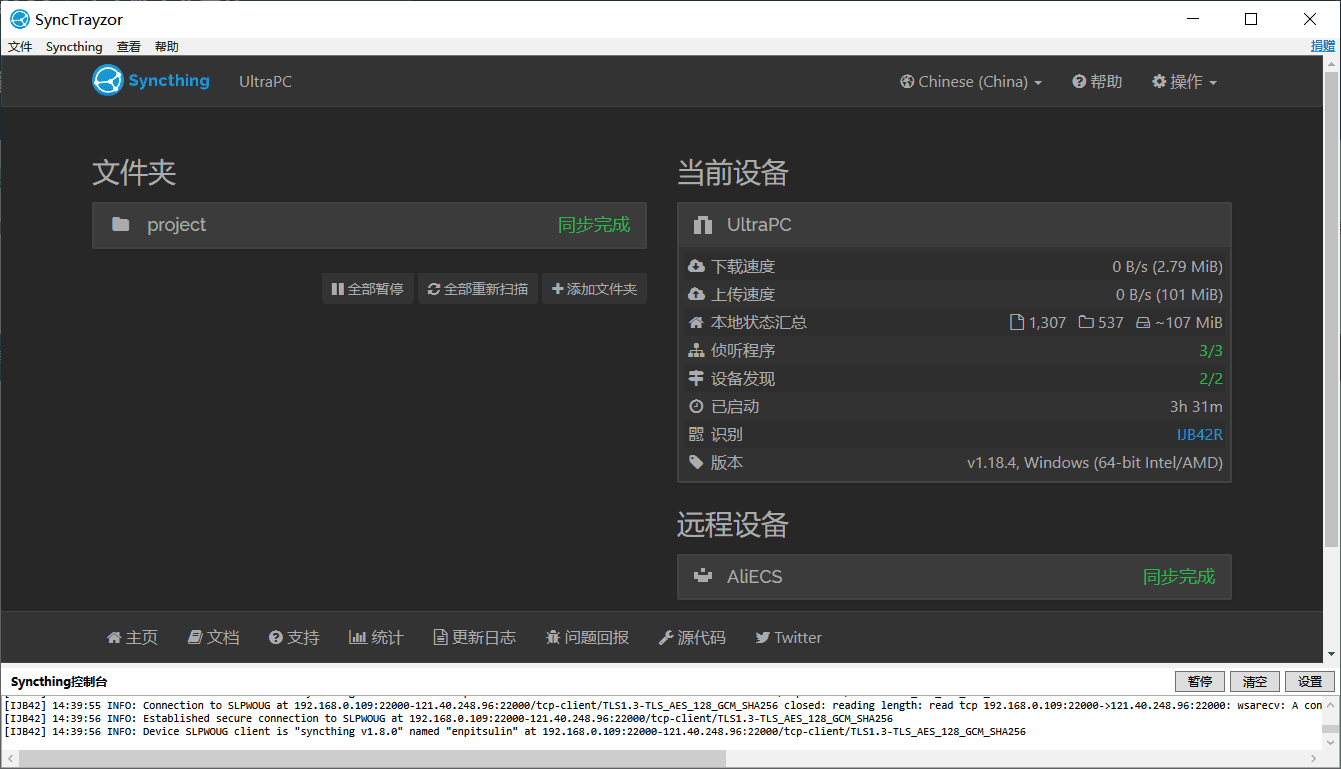Click the clock icon beside 已启动

pyautogui.click(x=697, y=407)
